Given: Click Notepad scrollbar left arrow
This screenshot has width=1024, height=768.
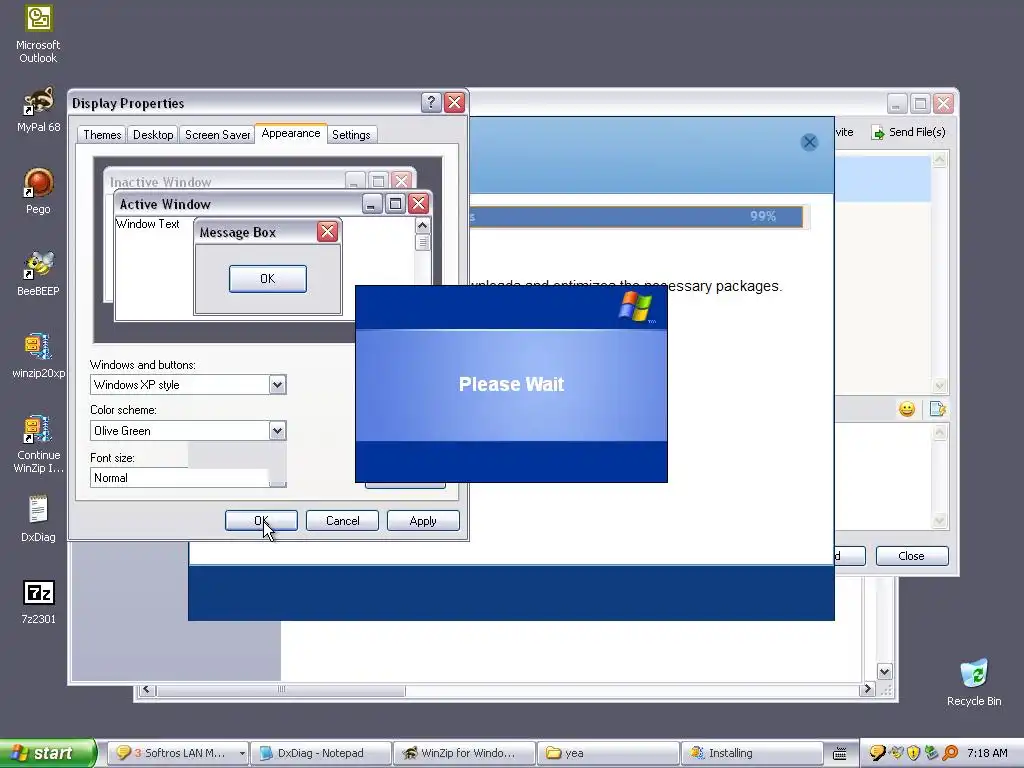Looking at the screenshot, I should [x=146, y=690].
